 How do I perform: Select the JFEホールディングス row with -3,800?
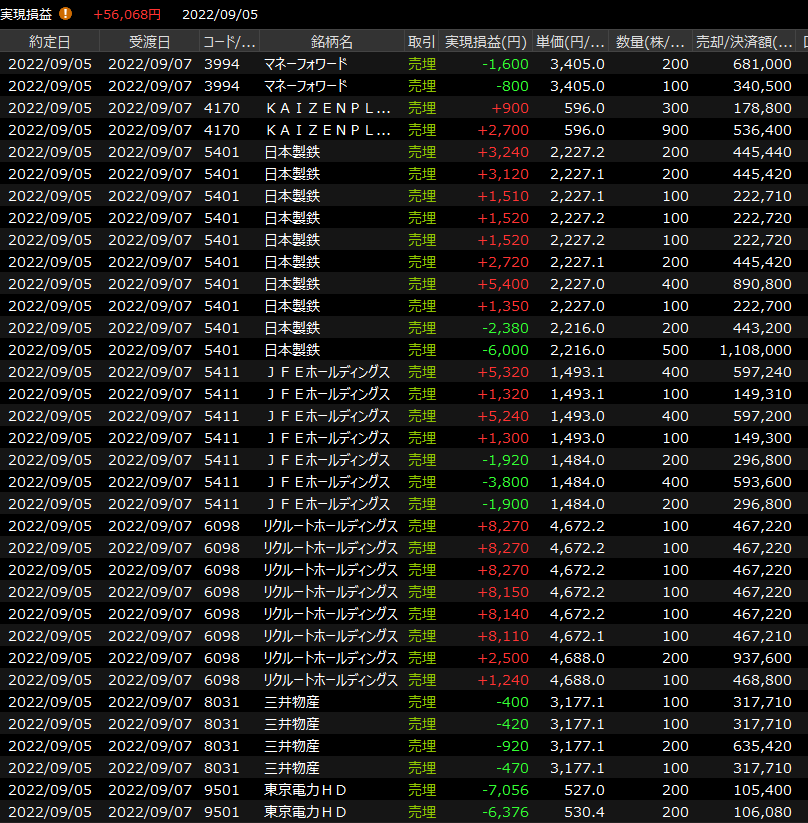[400, 482]
